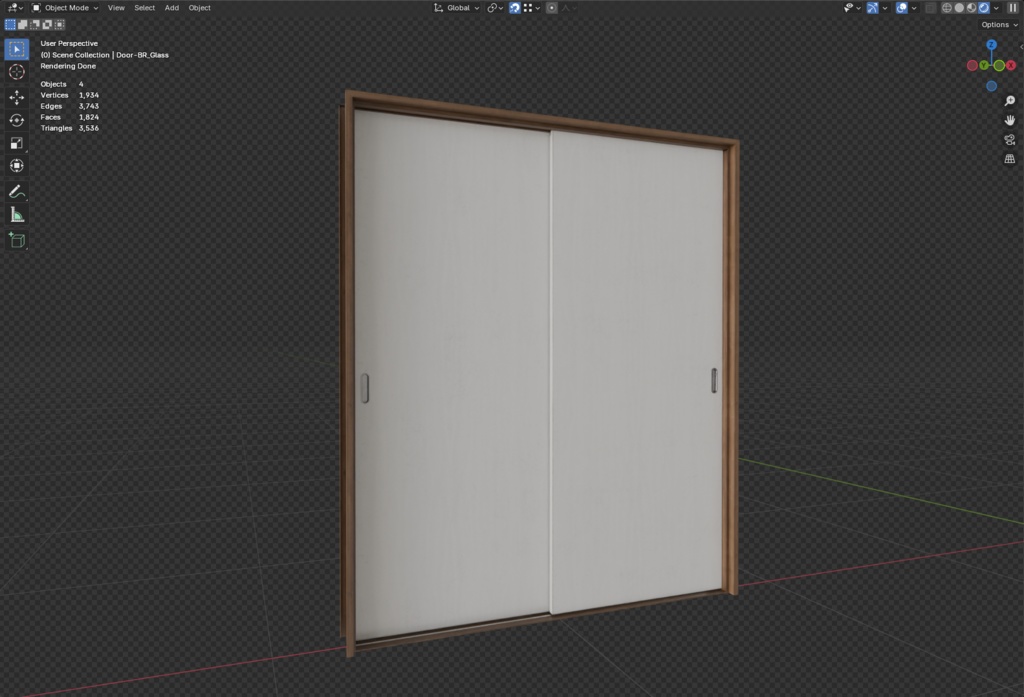The height and width of the screenshot is (697, 1024).
Task: Toggle proportional editing
Action: click(552, 8)
